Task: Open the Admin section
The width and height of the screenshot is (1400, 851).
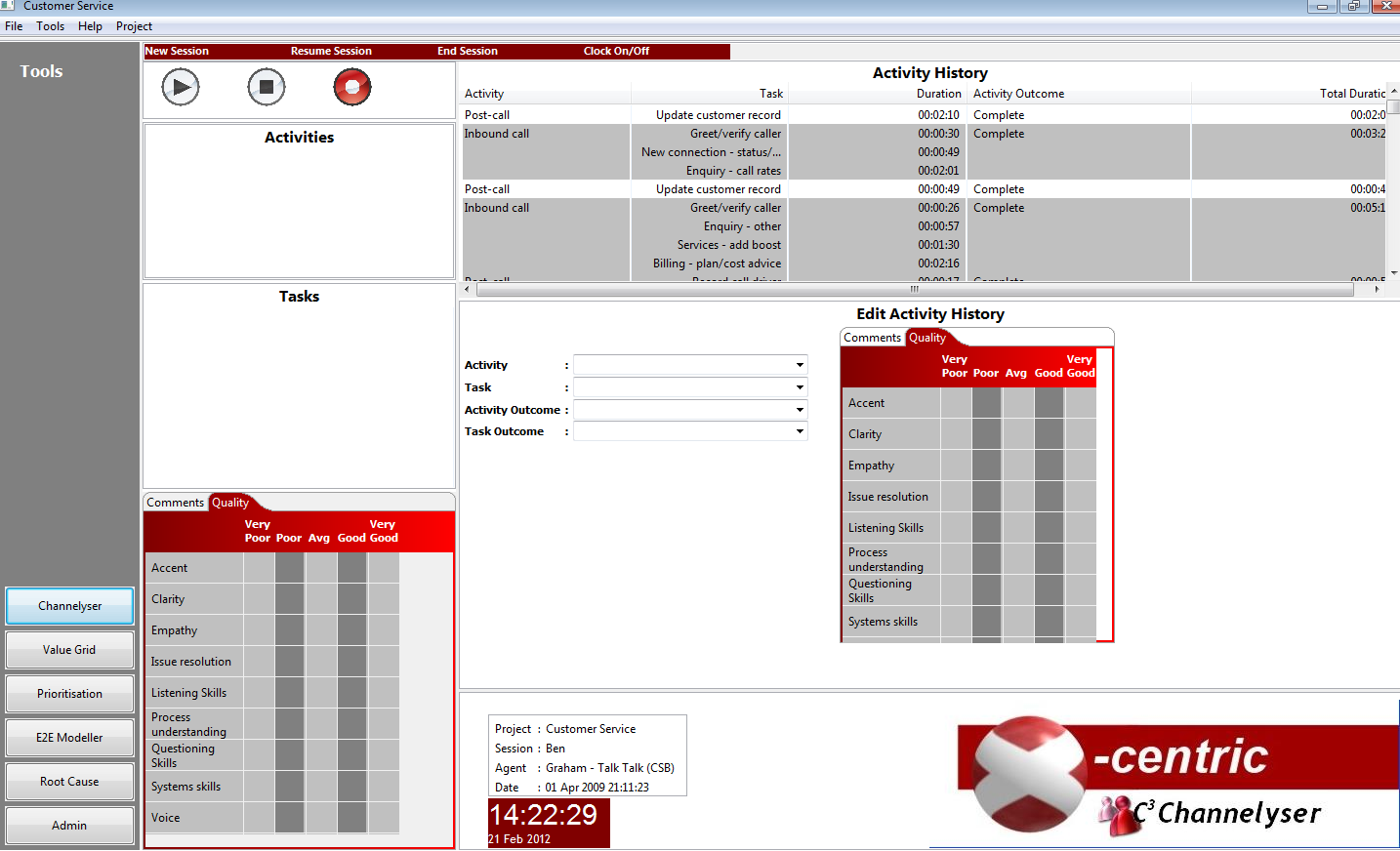Action: (x=69, y=826)
